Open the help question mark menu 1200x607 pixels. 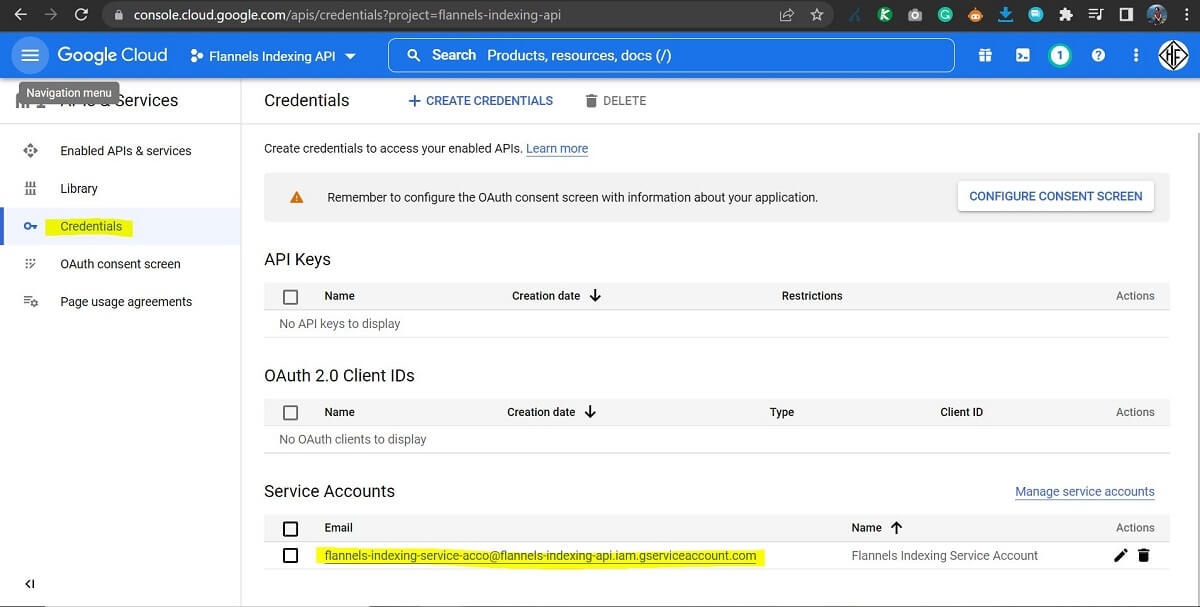tap(1098, 56)
